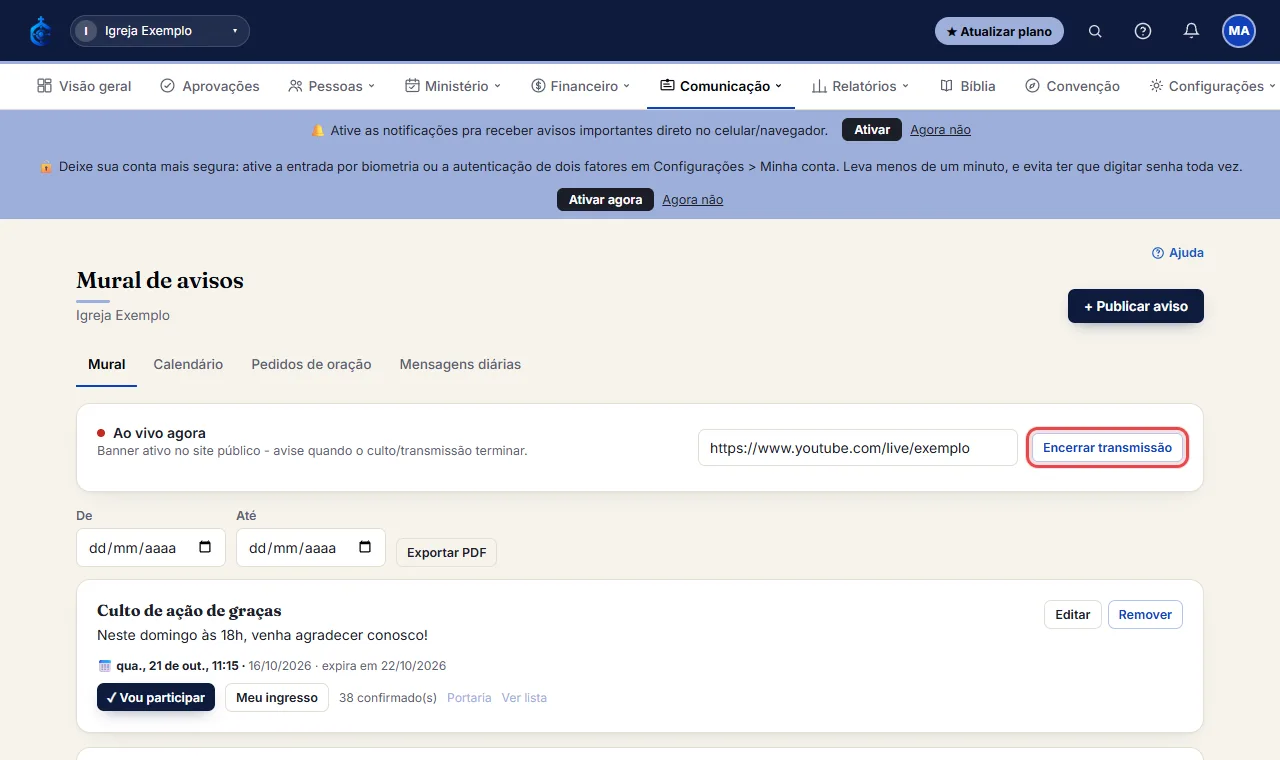1280x760 pixels.
Task: Open the Até date calendar picker icon
Action: click(x=365, y=548)
